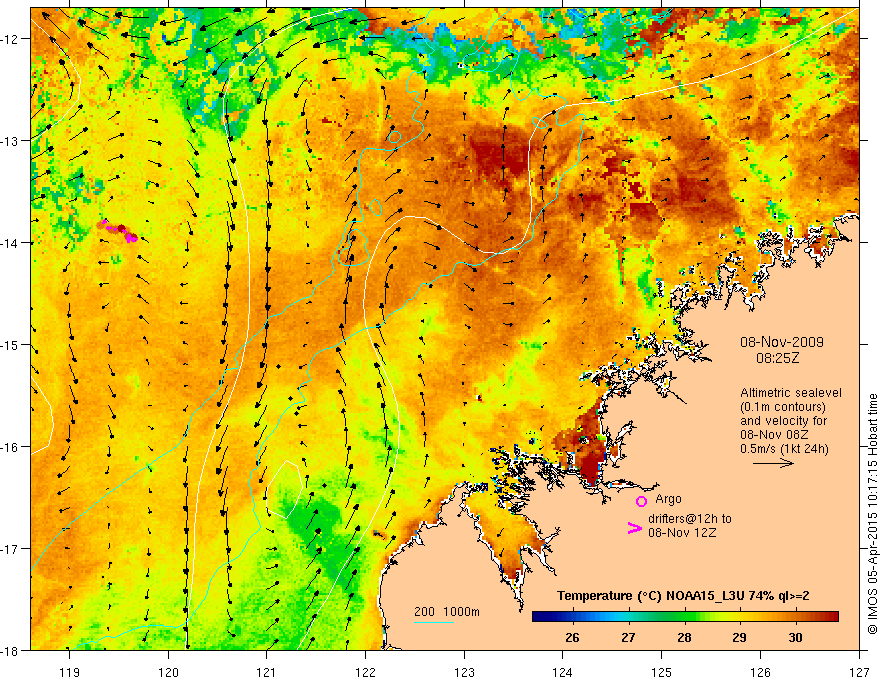Click the '-16' latitude axis label
This screenshot has width=880, height=680.
pos(10,447)
